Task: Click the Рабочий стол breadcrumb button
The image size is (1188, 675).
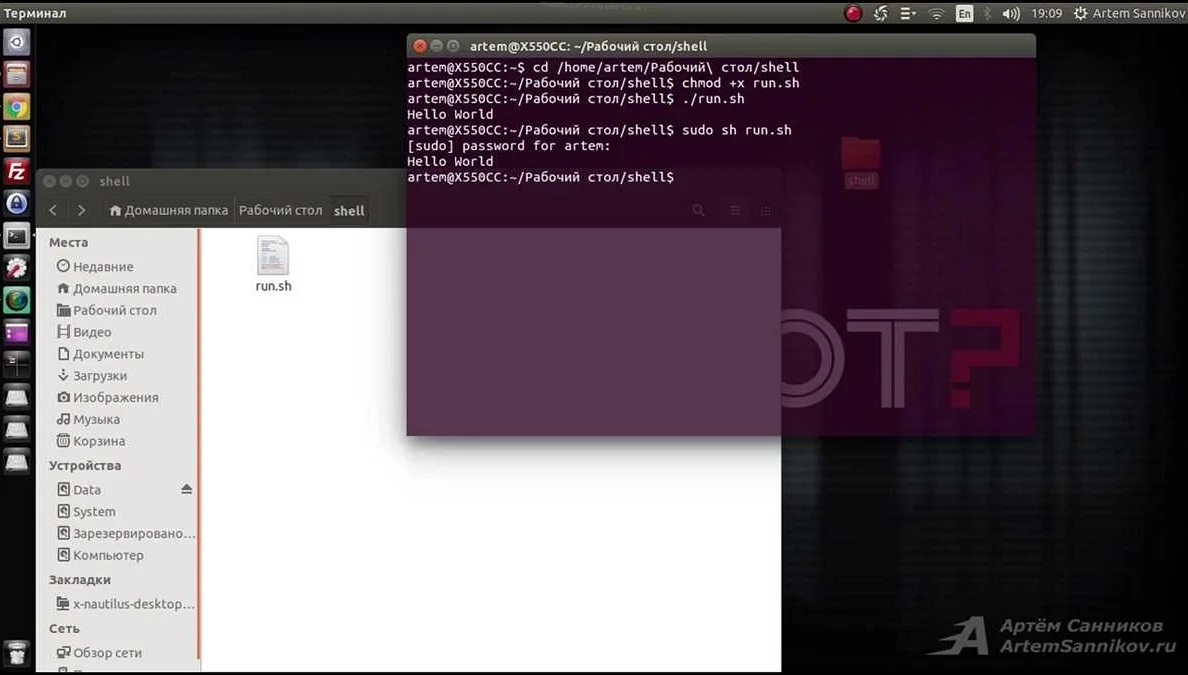Action: [x=280, y=211]
